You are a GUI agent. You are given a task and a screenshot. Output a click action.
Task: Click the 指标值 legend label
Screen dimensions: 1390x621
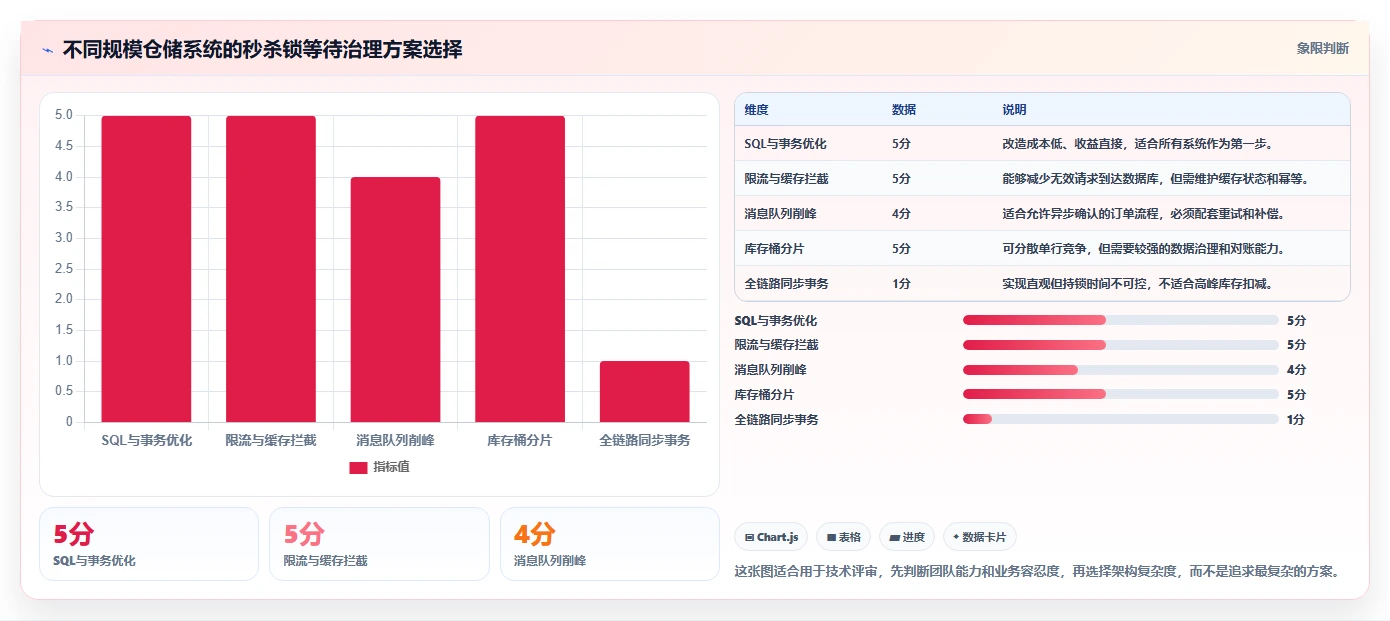(391, 467)
